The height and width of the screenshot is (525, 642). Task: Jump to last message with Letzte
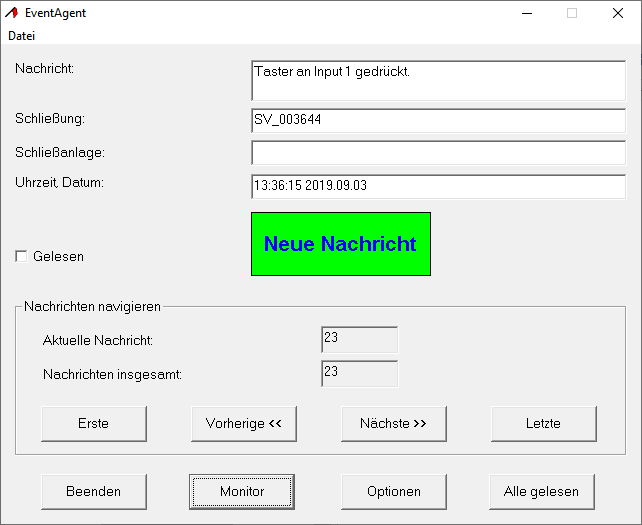click(543, 423)
